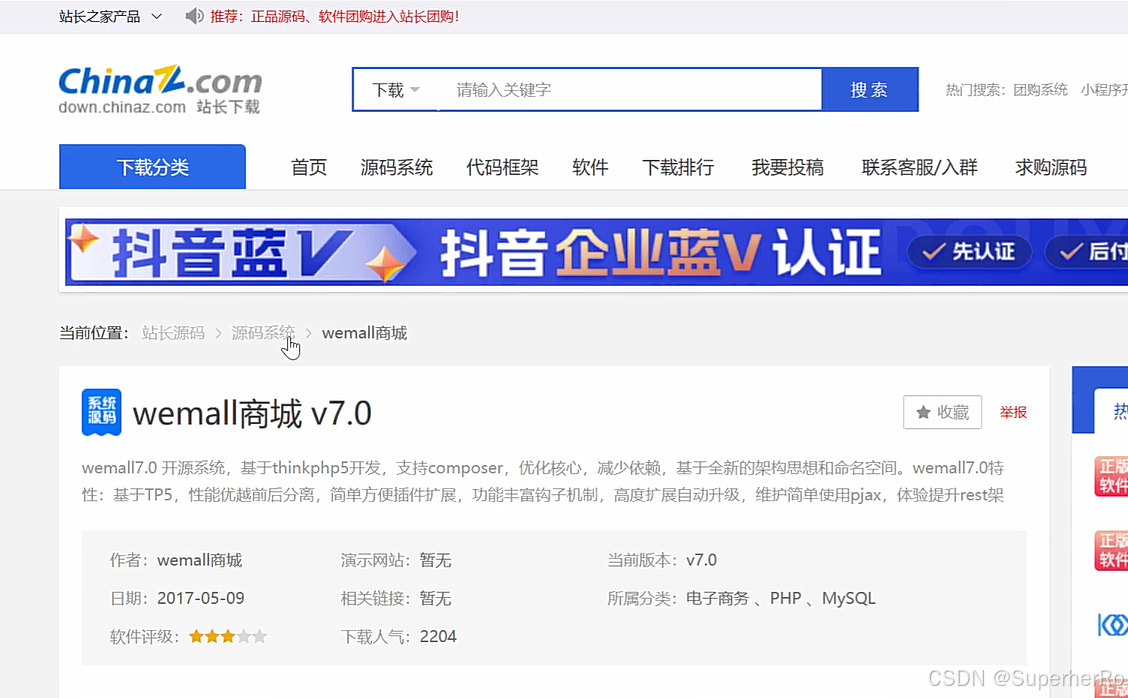The width and height of the screenshot is (1128, 698).
Task: Open 下载排行 navigation item
Action: [x=678, y=168]
